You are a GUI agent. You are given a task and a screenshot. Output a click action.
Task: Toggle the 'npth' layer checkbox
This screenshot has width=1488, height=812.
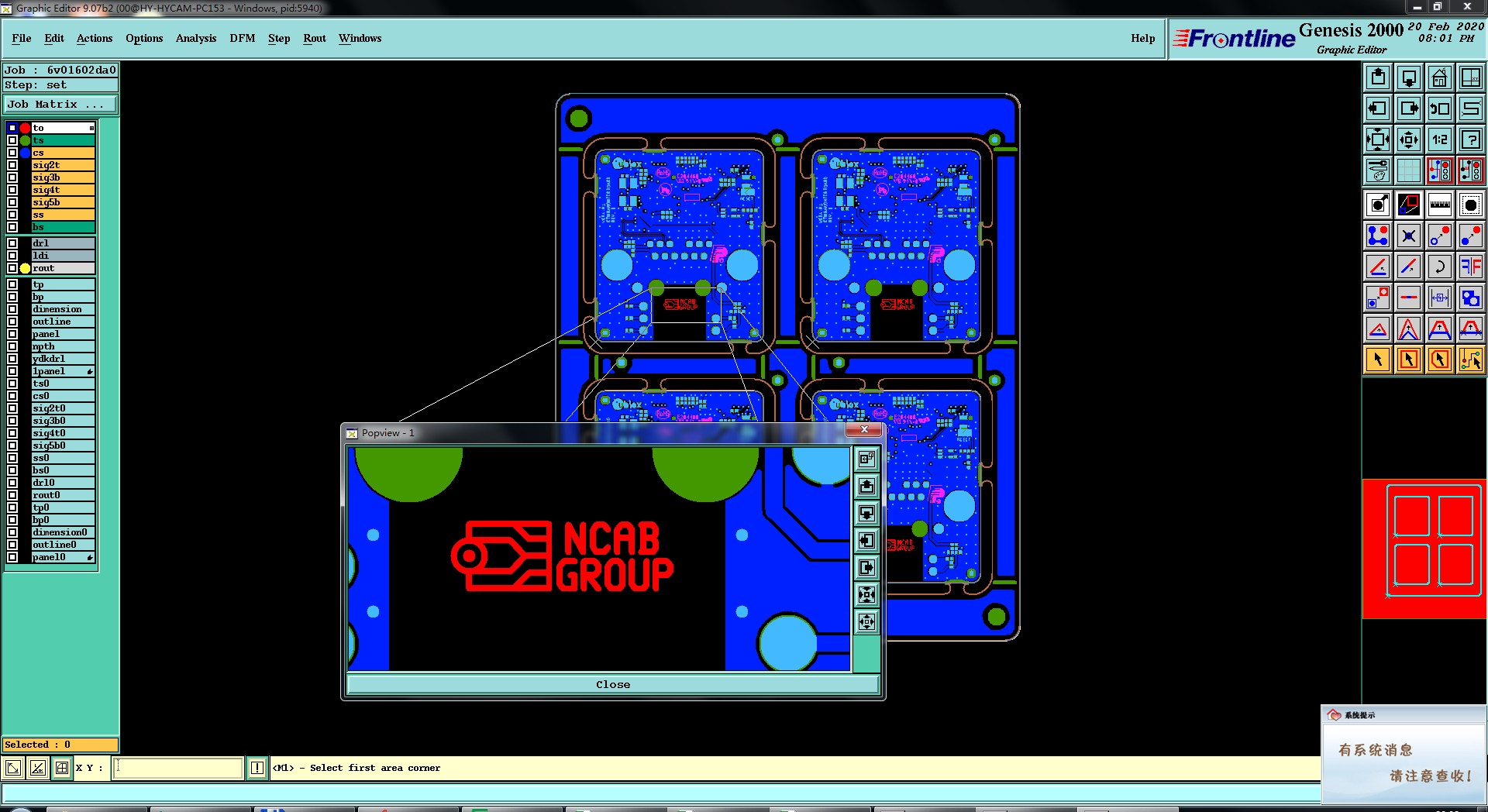(x=12, y=346)
